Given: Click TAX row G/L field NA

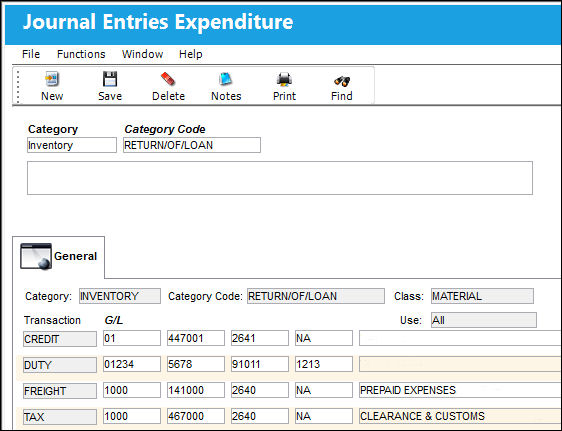Looking at the screenshot, I should click(x=324, y=416).
